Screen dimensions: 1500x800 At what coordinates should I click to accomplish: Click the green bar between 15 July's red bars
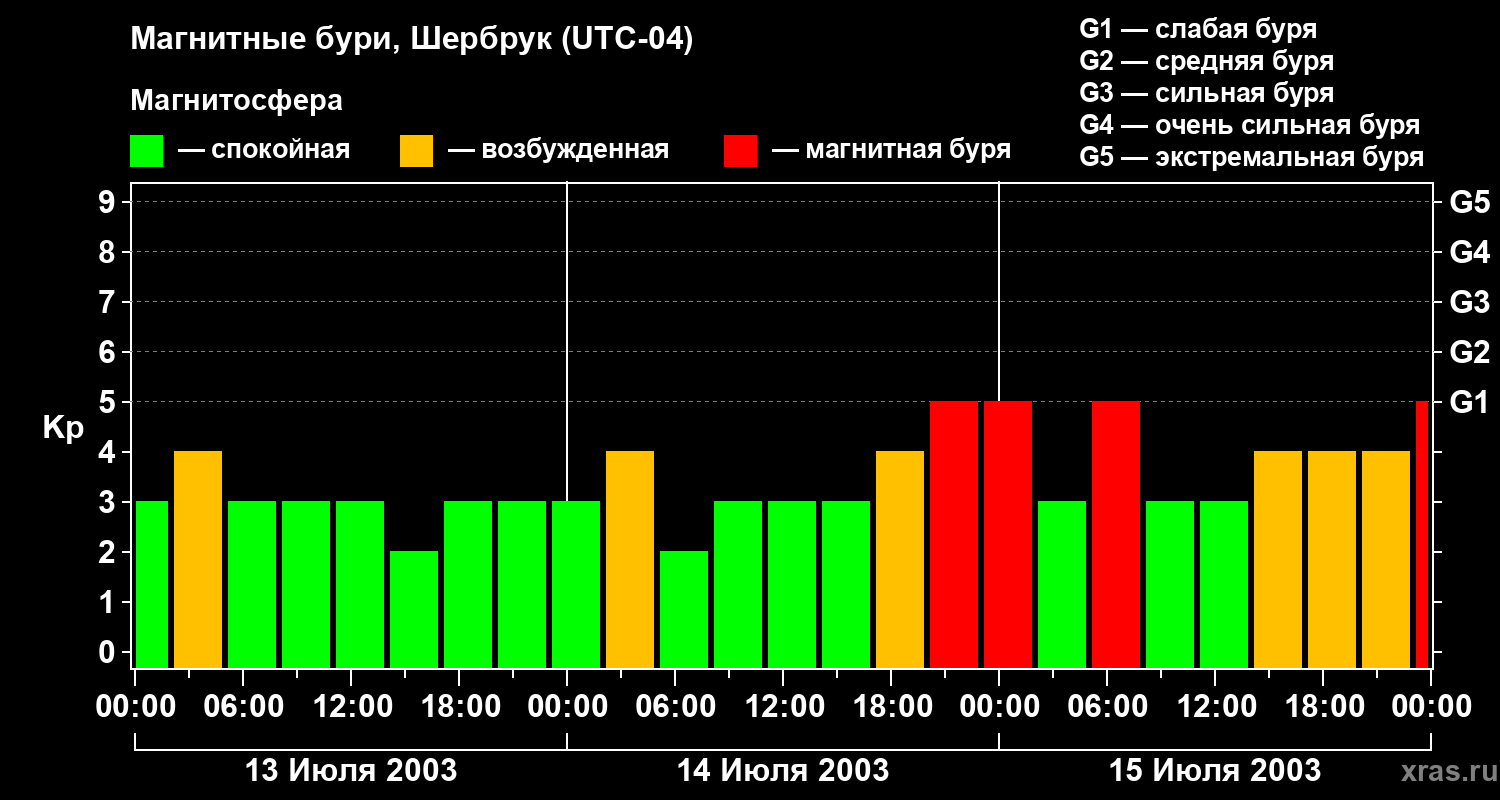point(1062,584)
